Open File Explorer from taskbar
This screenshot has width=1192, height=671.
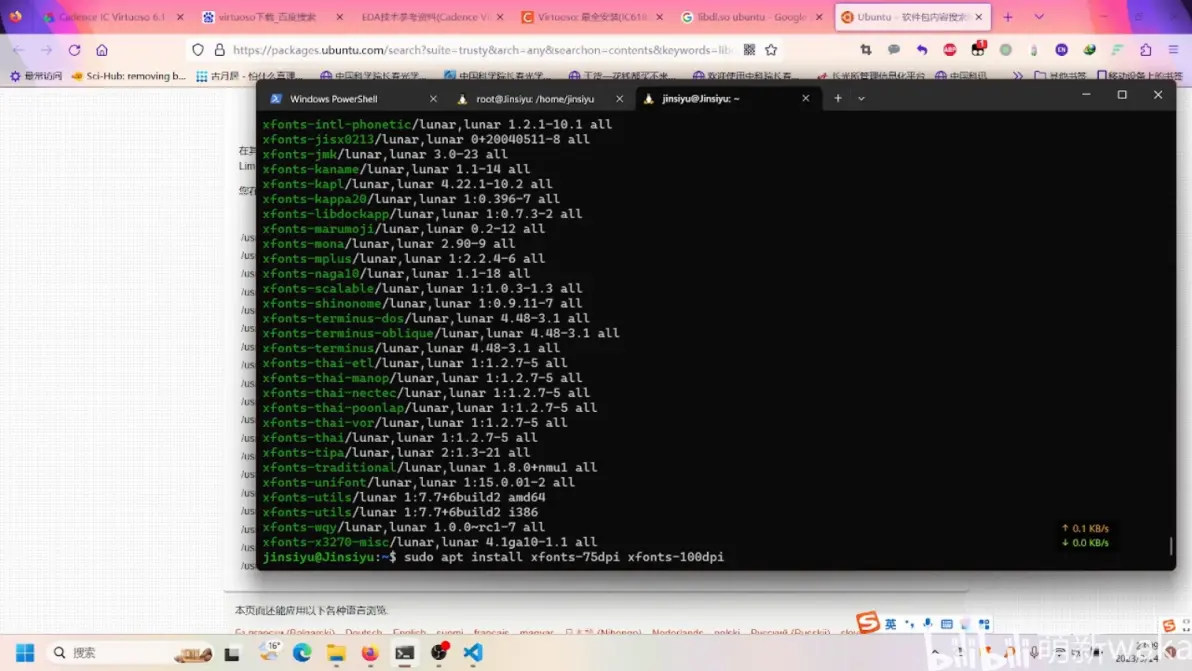(x=336, y=653)
